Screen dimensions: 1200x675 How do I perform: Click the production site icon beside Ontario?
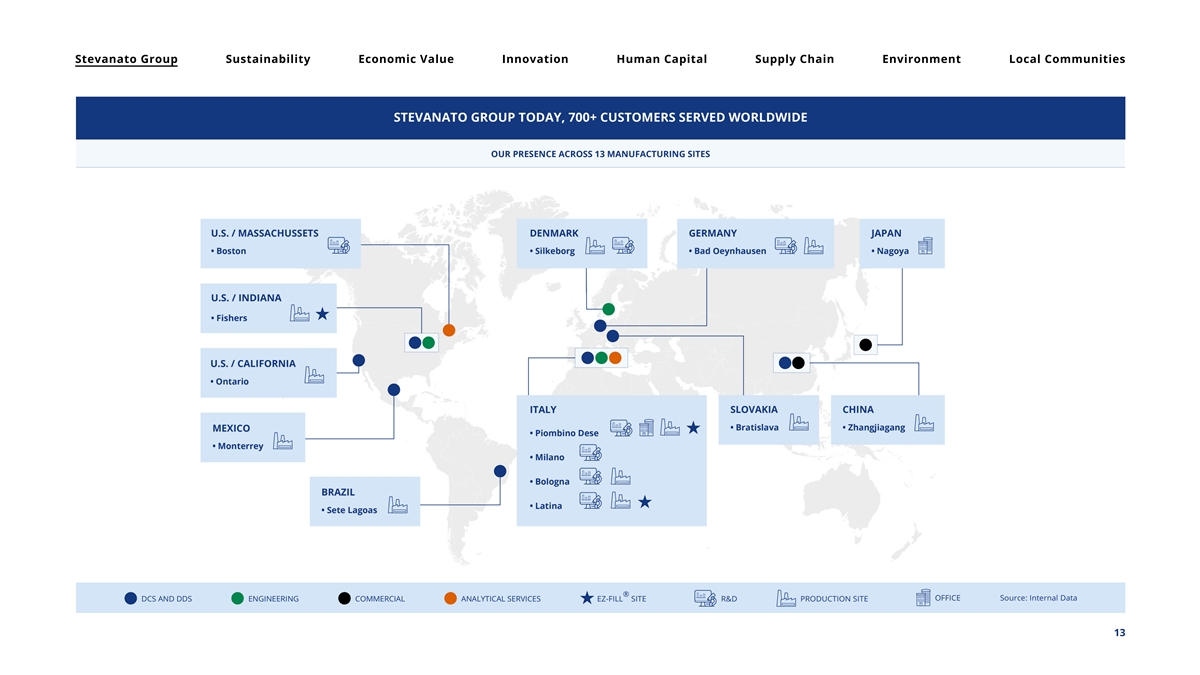coord(314,374)
